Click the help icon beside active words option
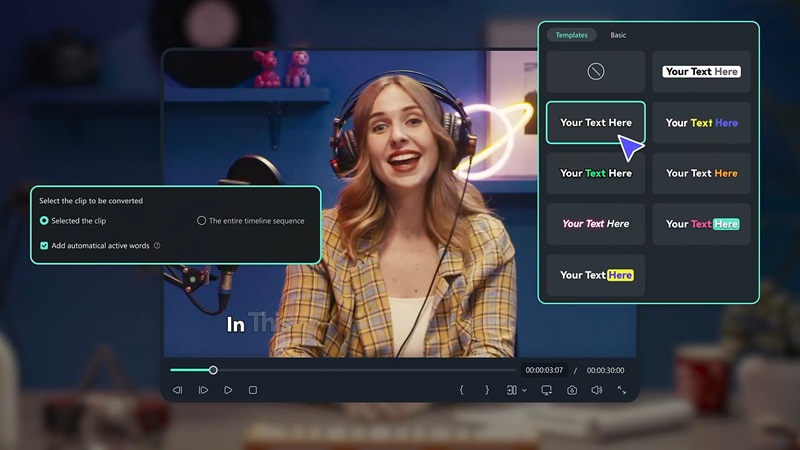800x450 pixels. [x=157, y=245]
